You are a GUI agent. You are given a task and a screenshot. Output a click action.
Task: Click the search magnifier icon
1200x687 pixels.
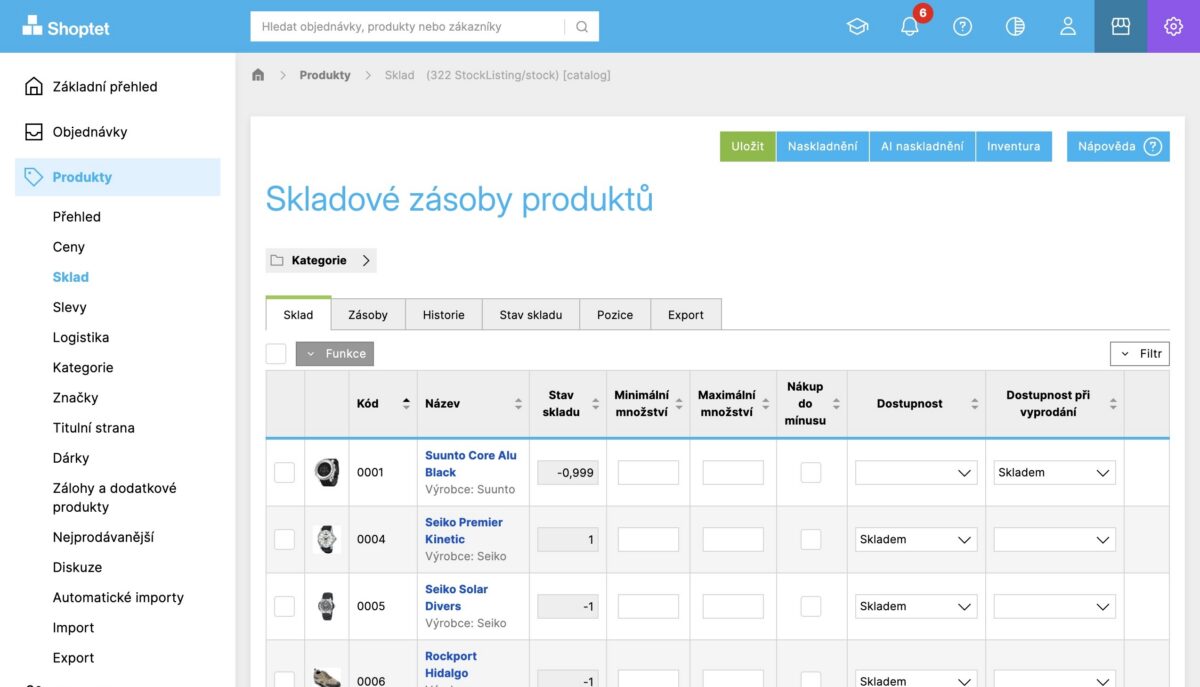[x=582, y=27]
